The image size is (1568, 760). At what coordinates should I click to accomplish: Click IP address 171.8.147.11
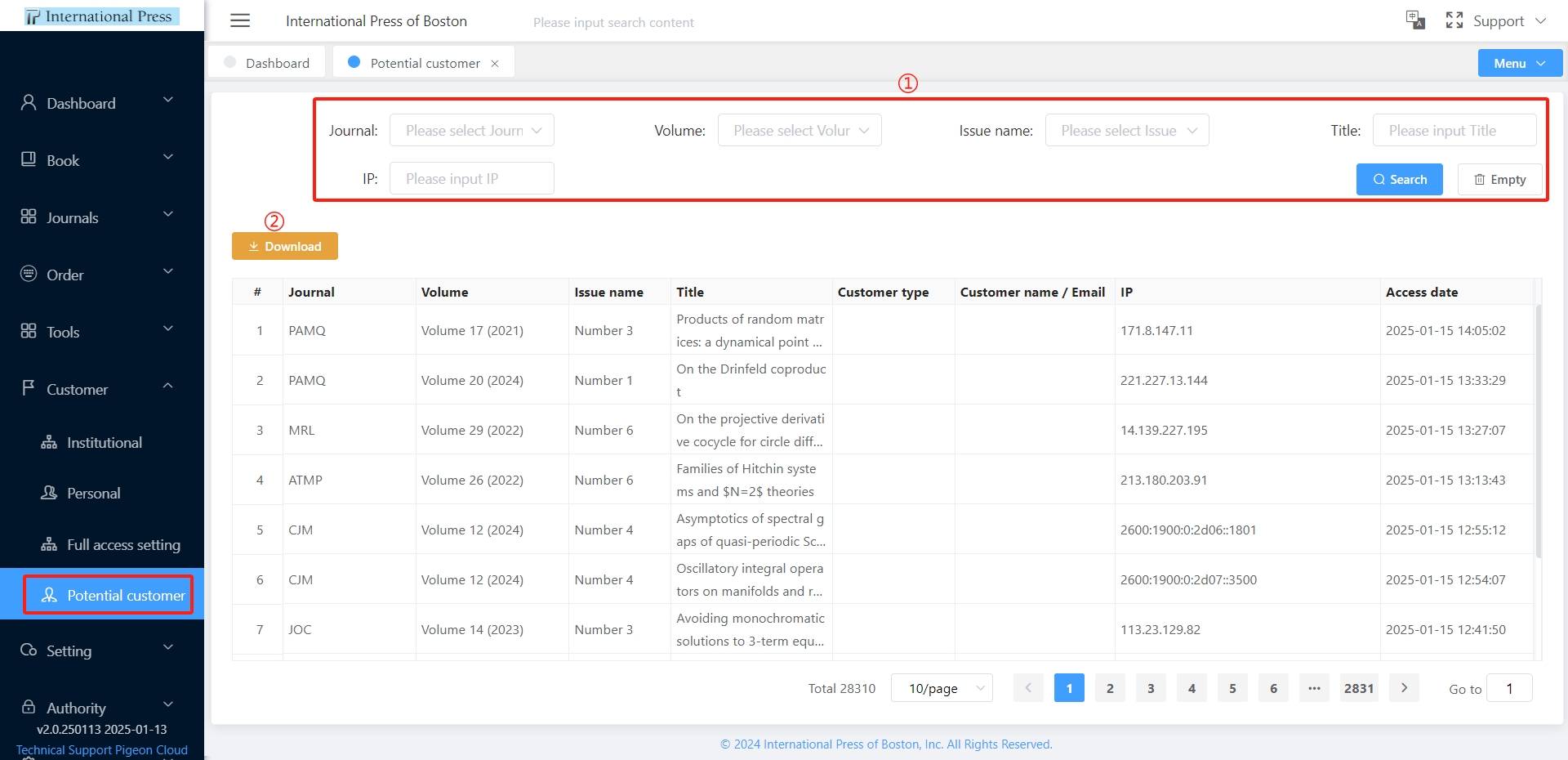click(x=1156, y=330)
